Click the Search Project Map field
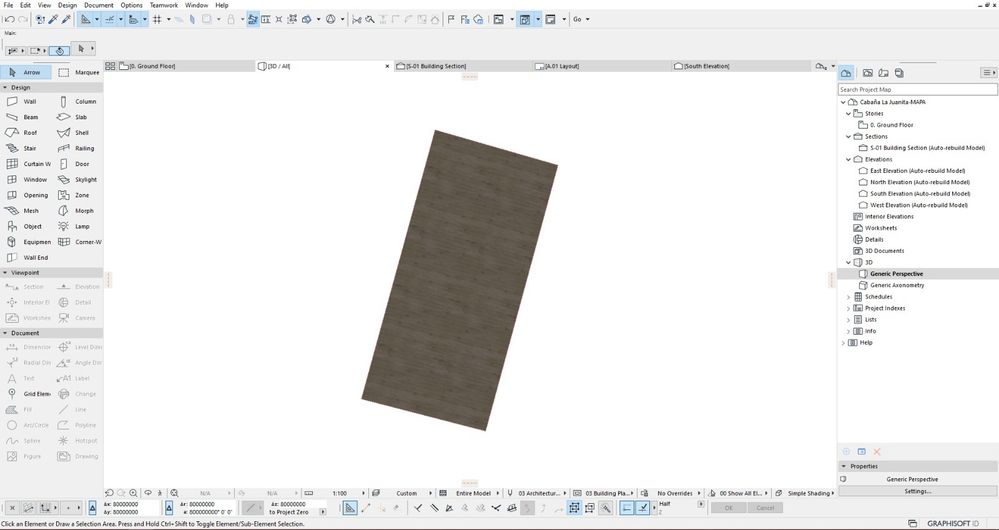The image size is (999, 530). pos(915,89)
